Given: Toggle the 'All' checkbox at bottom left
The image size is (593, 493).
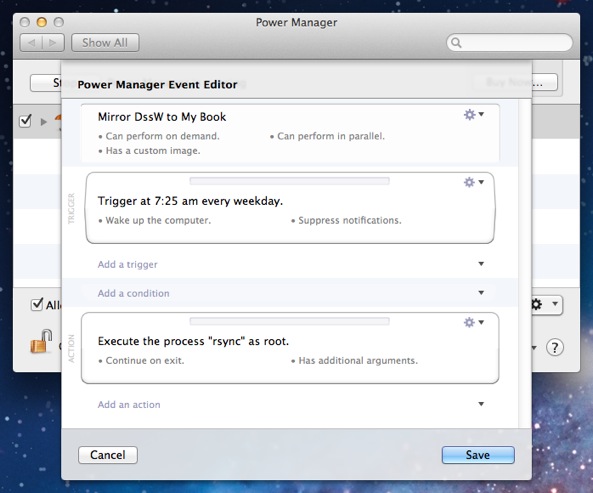Looking at the screenshot, I should pyautogui.click(x=37, y=304).
